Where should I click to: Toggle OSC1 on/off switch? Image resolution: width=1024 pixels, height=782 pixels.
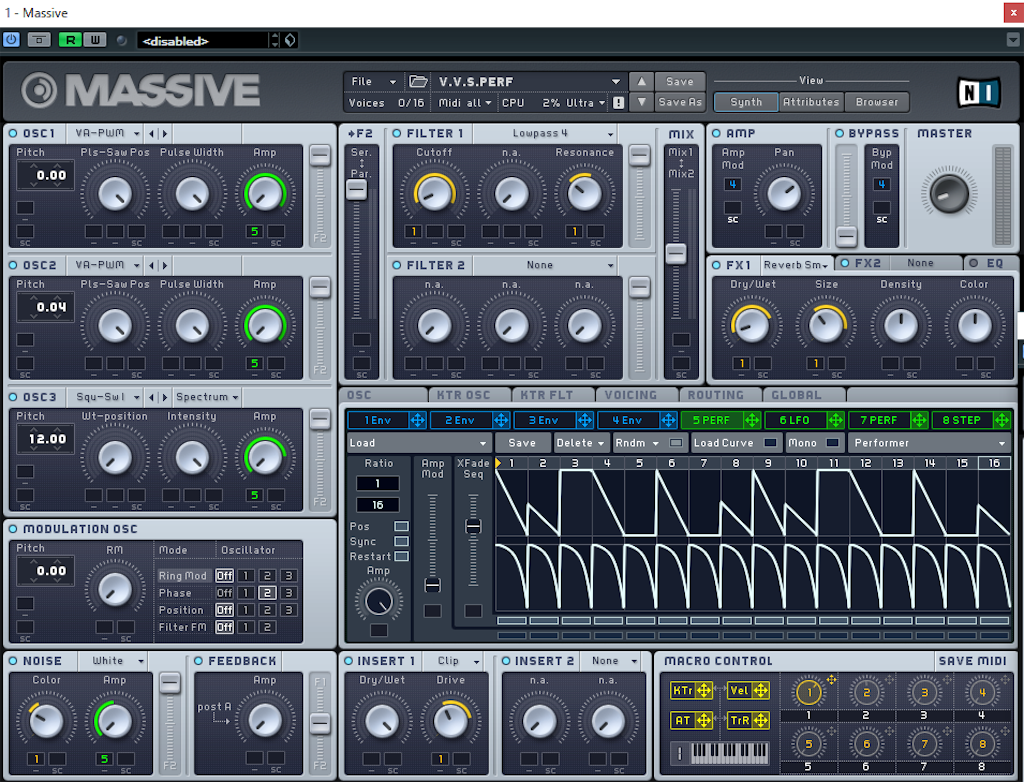pos(12,133)
